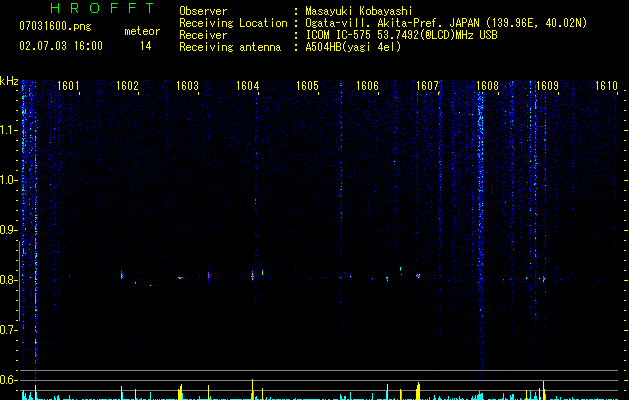Click the 1607 time marker
The image size is (629, 400).
pos(427,86)
